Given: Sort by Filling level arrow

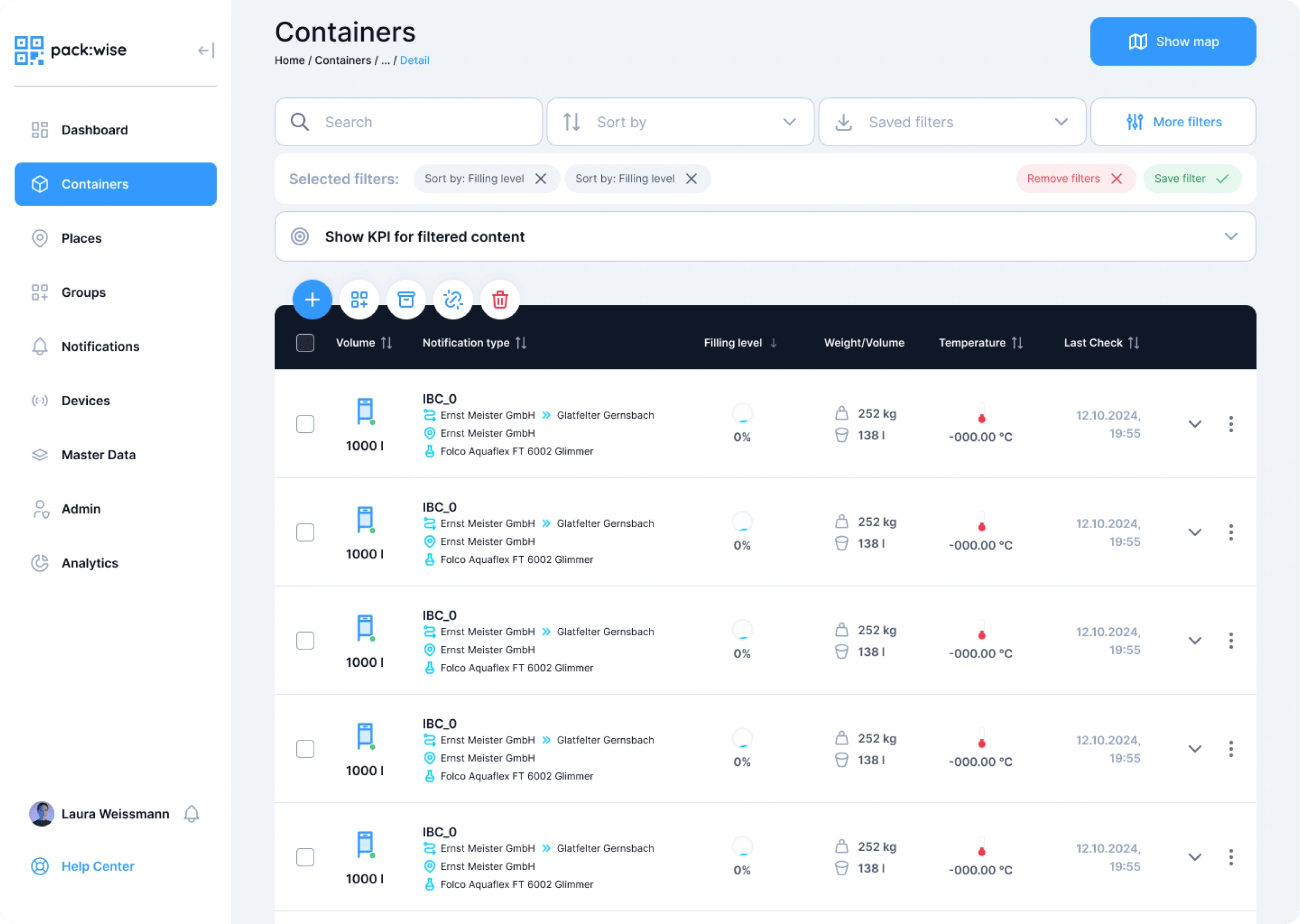Looking at the screenshot, I should [773, 342].
